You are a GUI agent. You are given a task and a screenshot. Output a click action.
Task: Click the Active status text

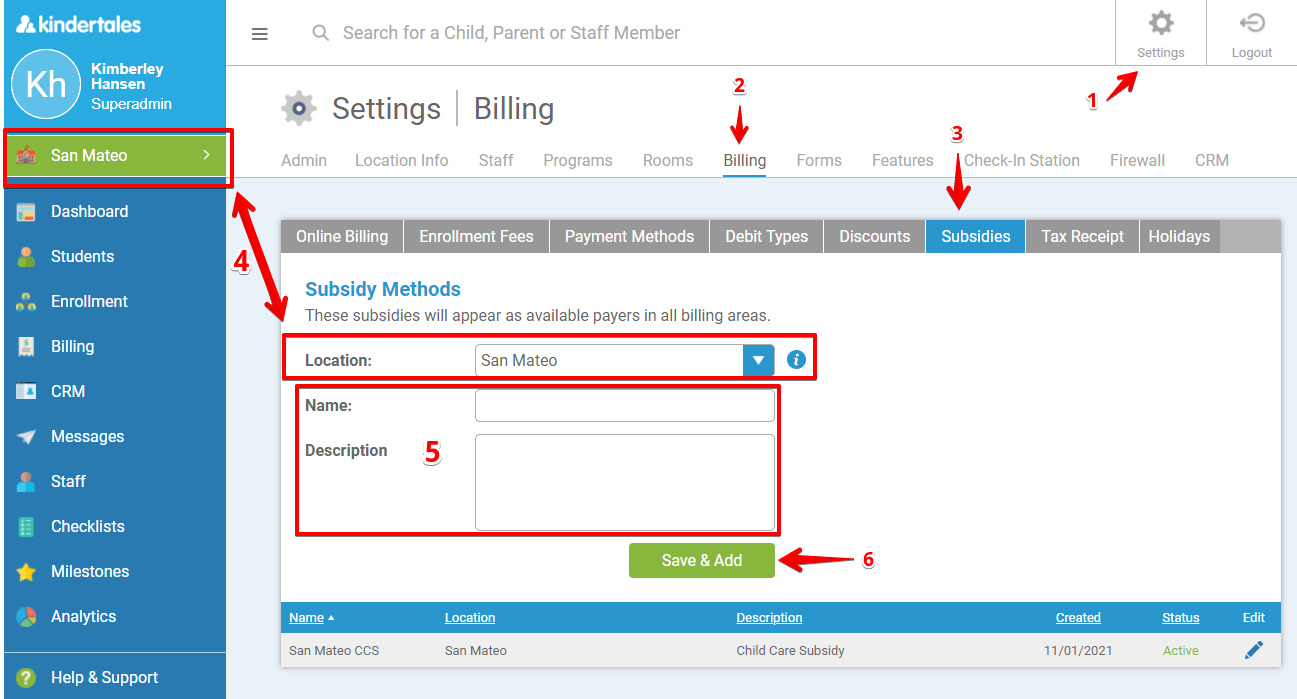click(x=1180, y=650)
